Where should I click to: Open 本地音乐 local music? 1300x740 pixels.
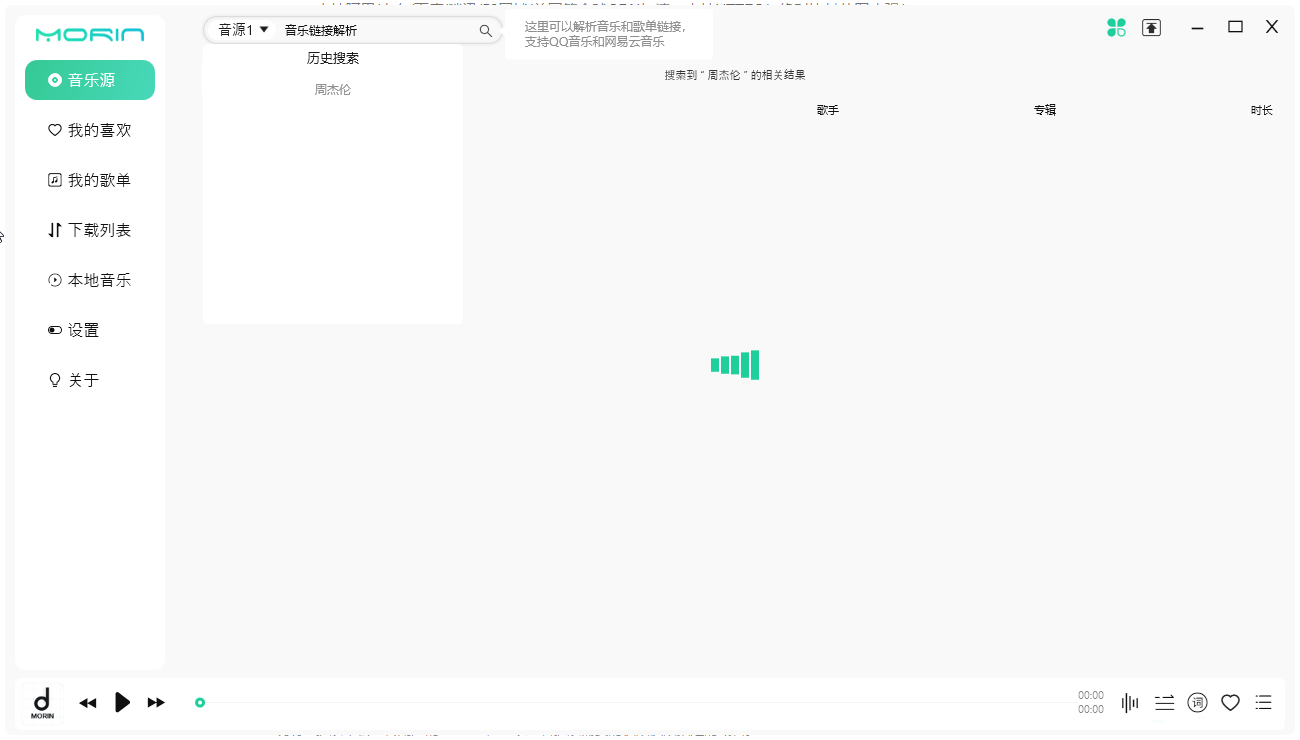pyautogui.click(x=90, y=280)
